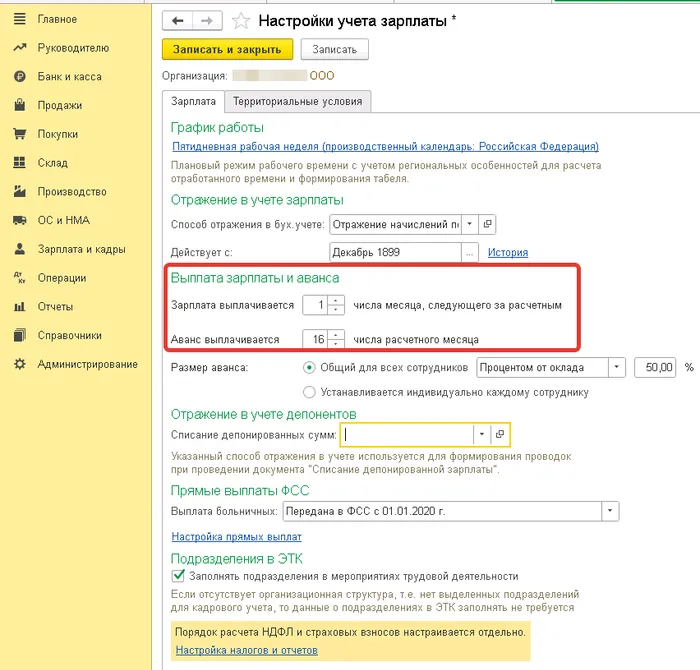Open Покупки menu item

coord(58,134)
